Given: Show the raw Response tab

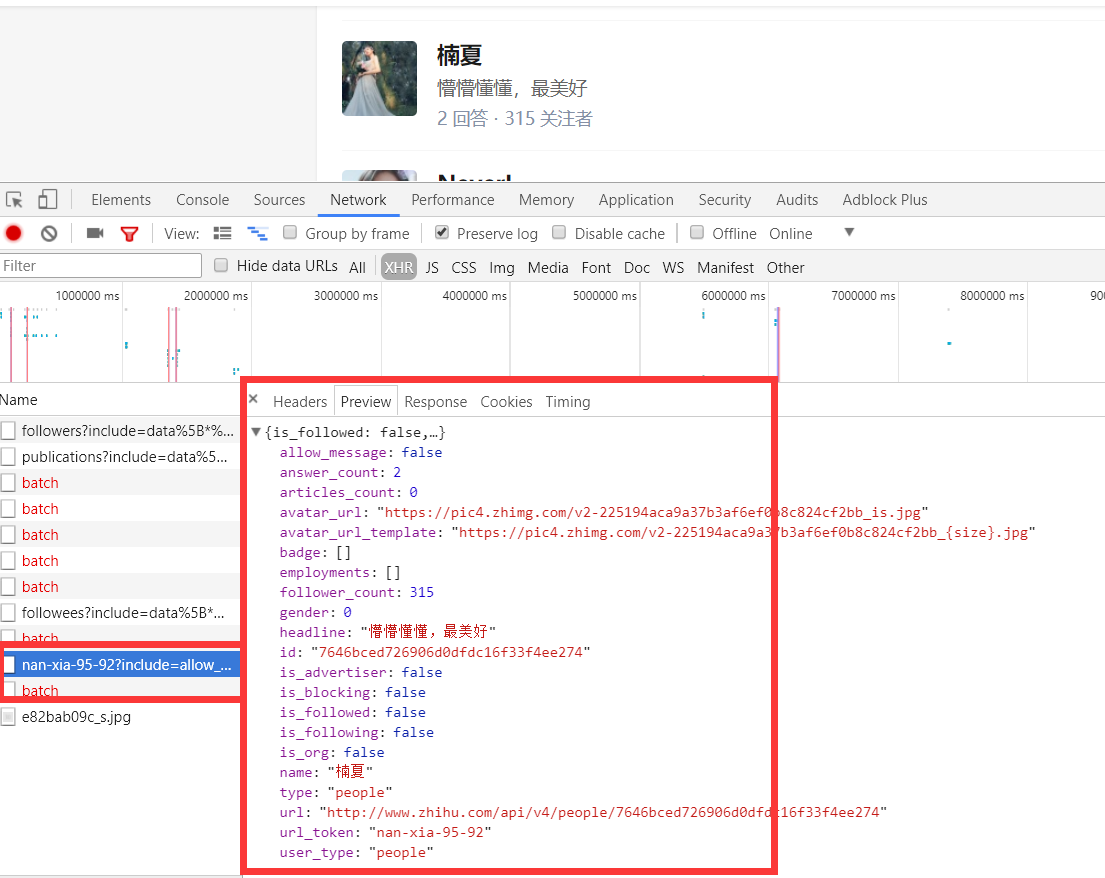Looking at the screenshot, I should 436,402.
